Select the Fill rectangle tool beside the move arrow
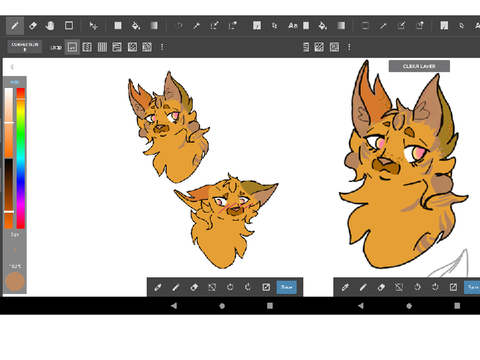Image resolution: width=480 pixels, height=360 pixels. pyautogui.click(x=118, y=26)
